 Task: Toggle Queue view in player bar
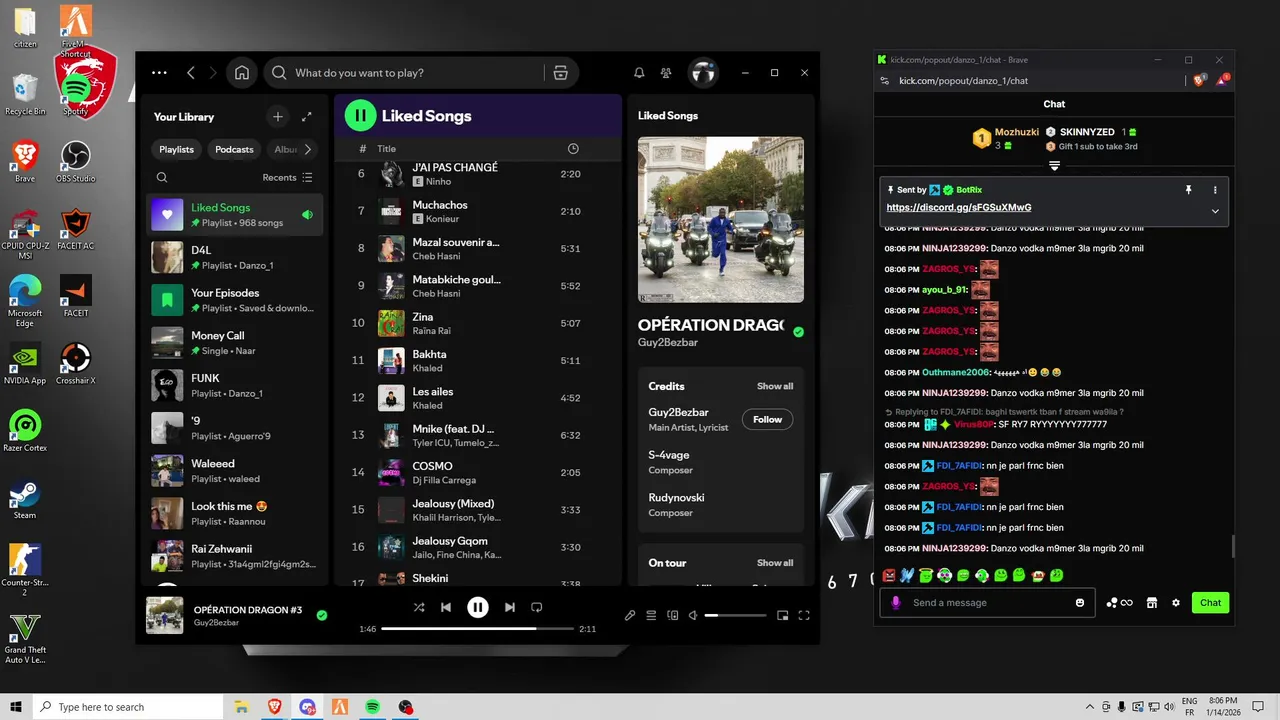point(651,616)
